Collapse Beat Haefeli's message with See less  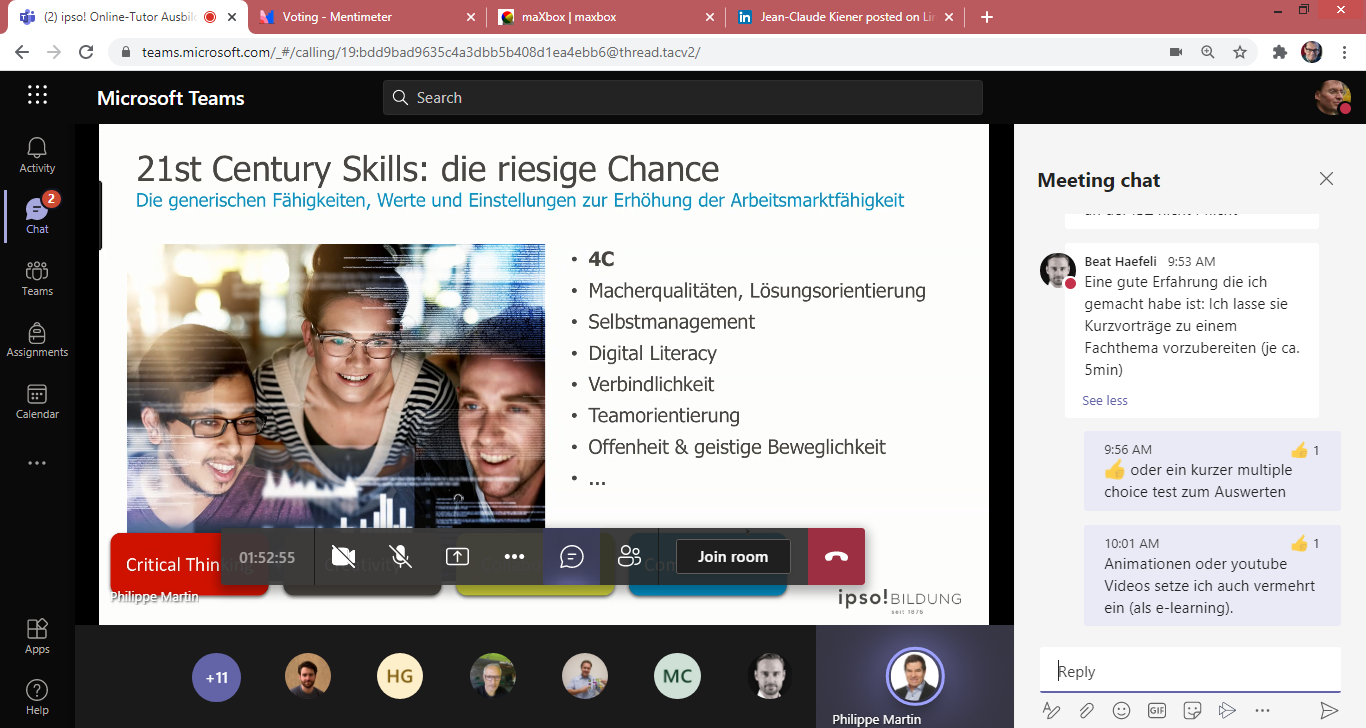[x=1105, y=400]
